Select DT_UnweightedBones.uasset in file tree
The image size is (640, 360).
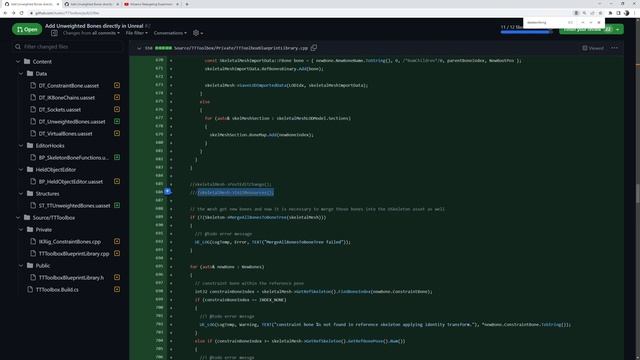click(72, 122)
